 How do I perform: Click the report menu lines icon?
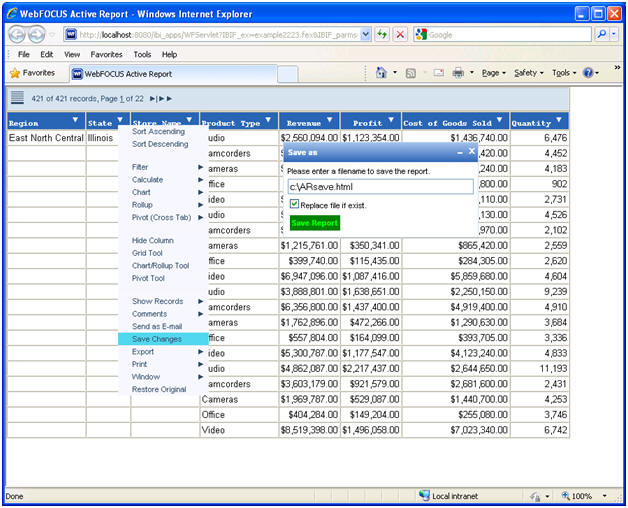point(17,97)
